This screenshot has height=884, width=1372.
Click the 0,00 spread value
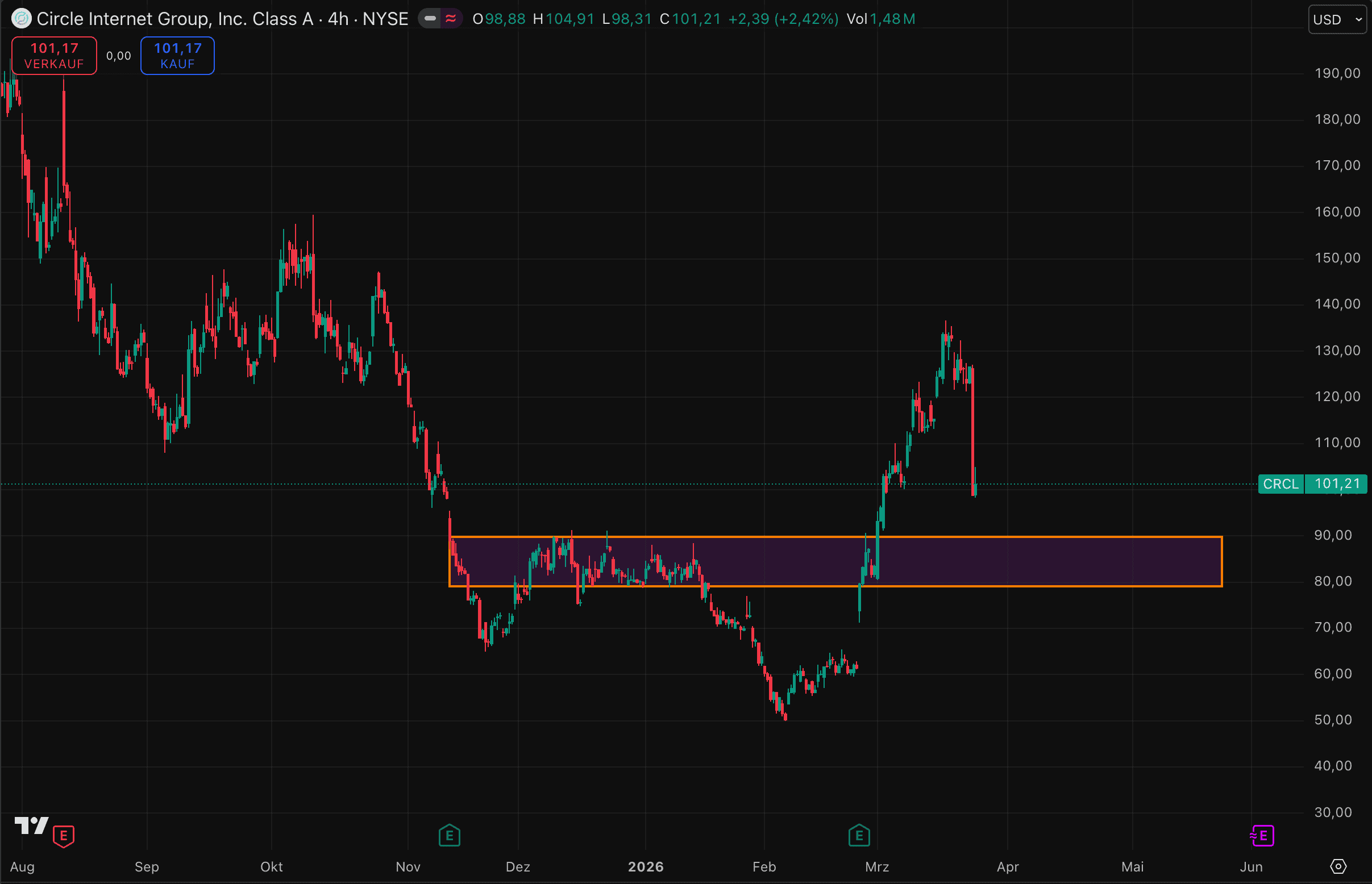(x=118, y=56)
